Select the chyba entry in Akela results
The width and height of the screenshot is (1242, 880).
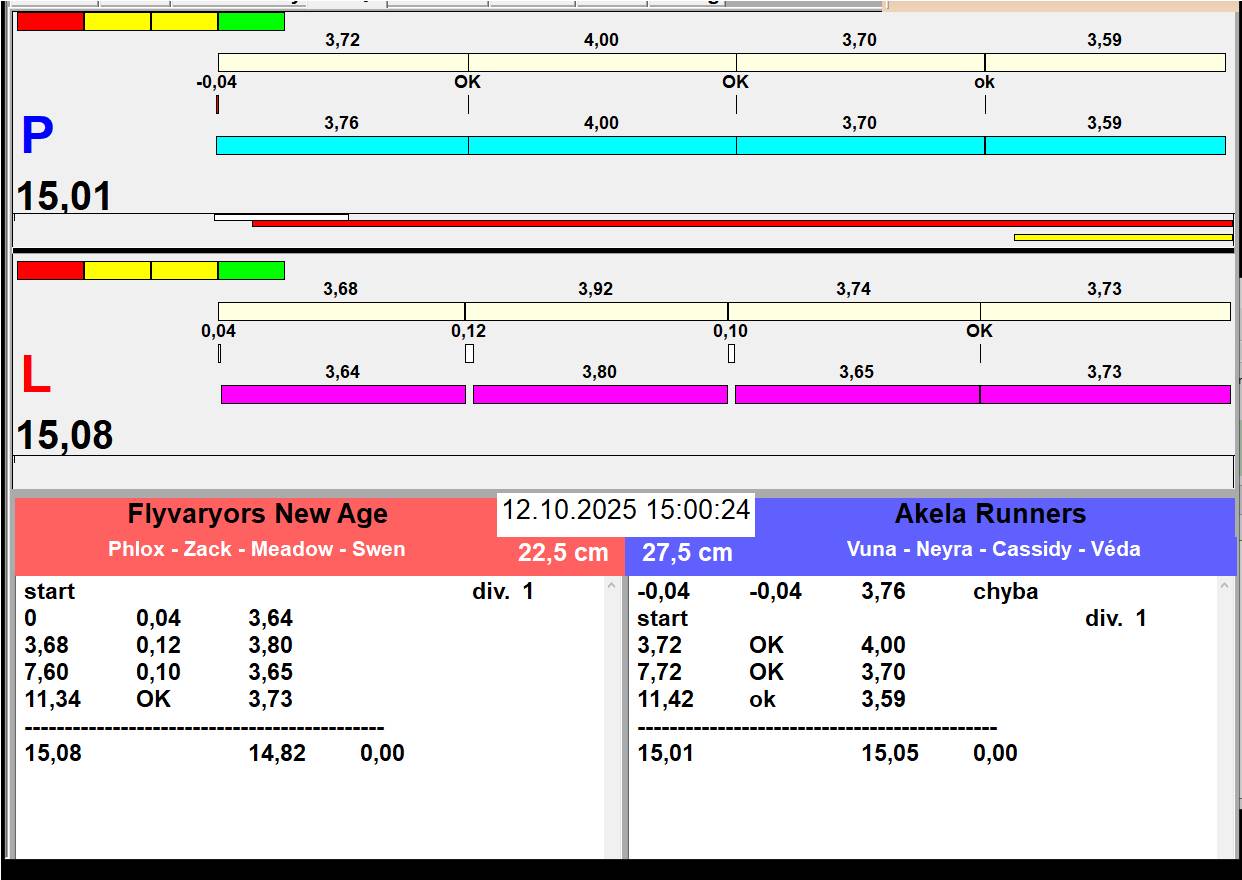click(1005, 592)
